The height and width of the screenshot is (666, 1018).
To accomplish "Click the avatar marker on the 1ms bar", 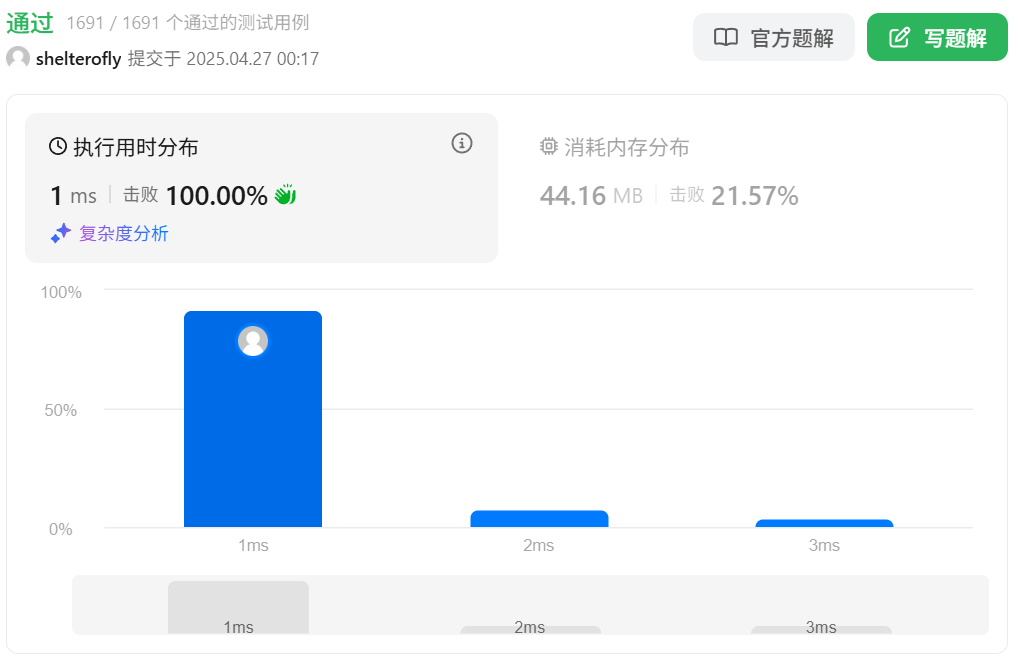I will point(253,341).
